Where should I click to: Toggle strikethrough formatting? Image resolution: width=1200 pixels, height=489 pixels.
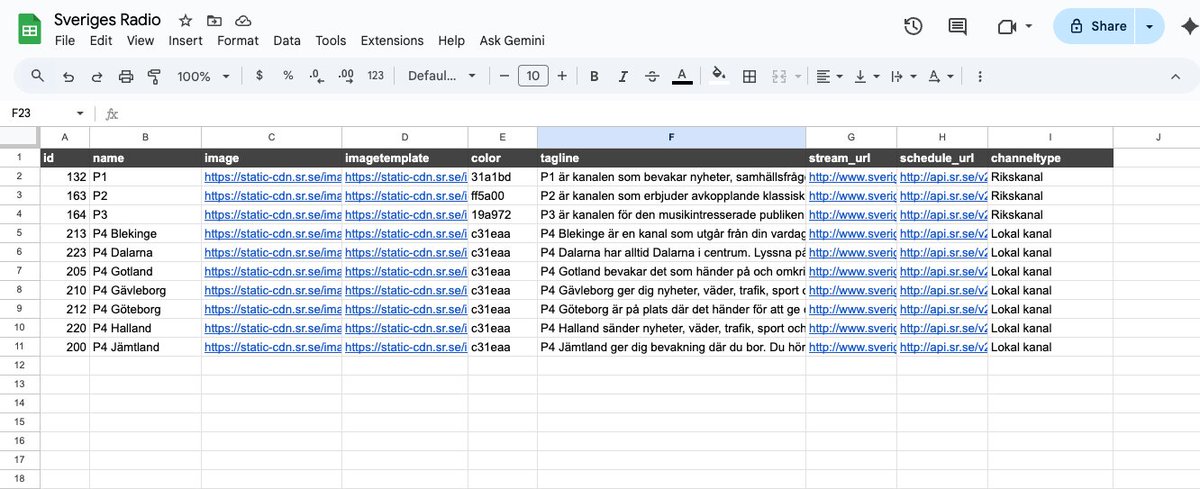[x=652, y=76]
